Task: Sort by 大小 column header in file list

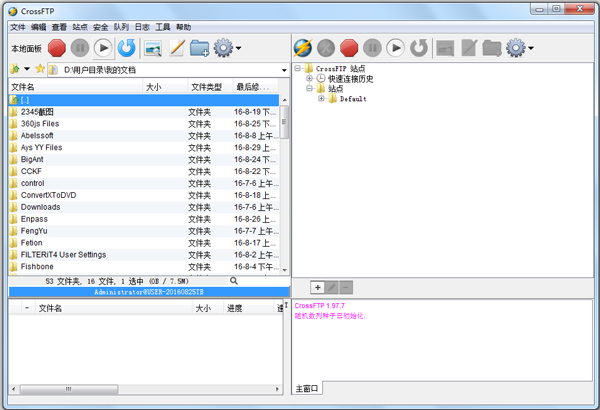Action: [x=165, y=87]
